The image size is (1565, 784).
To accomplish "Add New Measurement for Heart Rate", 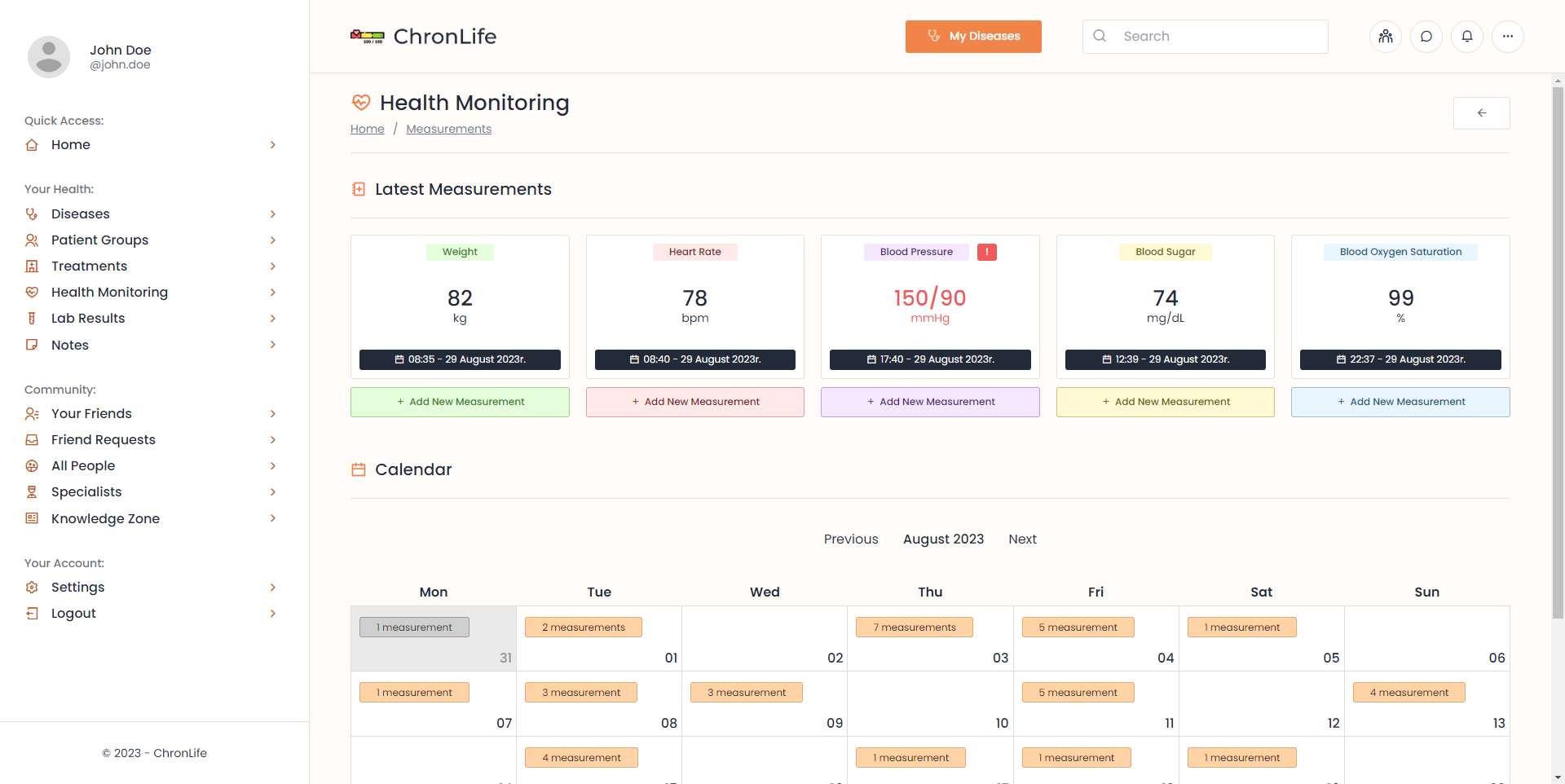I will click(695, 402).
